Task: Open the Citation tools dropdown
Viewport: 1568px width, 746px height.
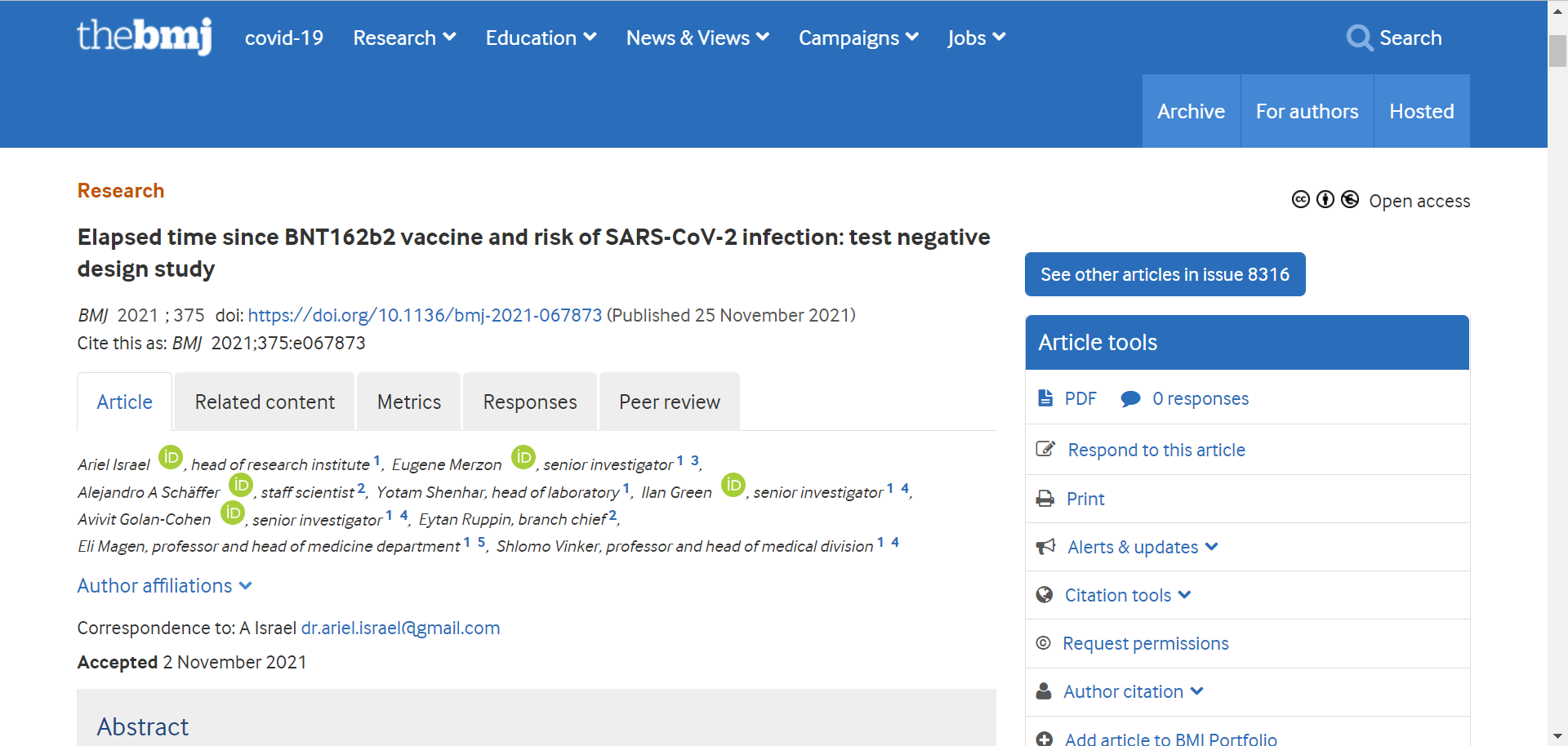Action: click(x=1127, y=595)
